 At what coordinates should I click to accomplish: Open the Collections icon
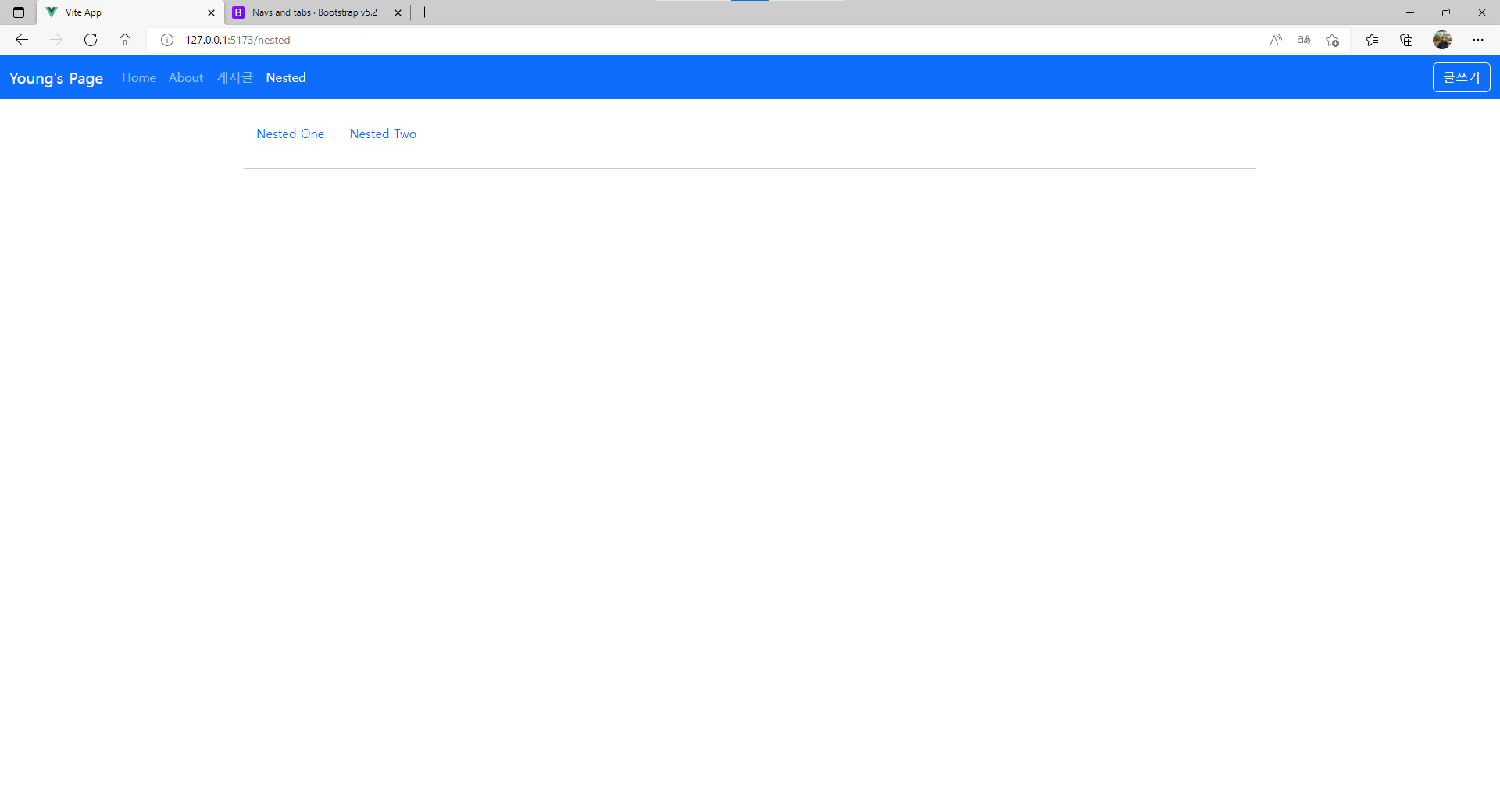(1406, 40)
